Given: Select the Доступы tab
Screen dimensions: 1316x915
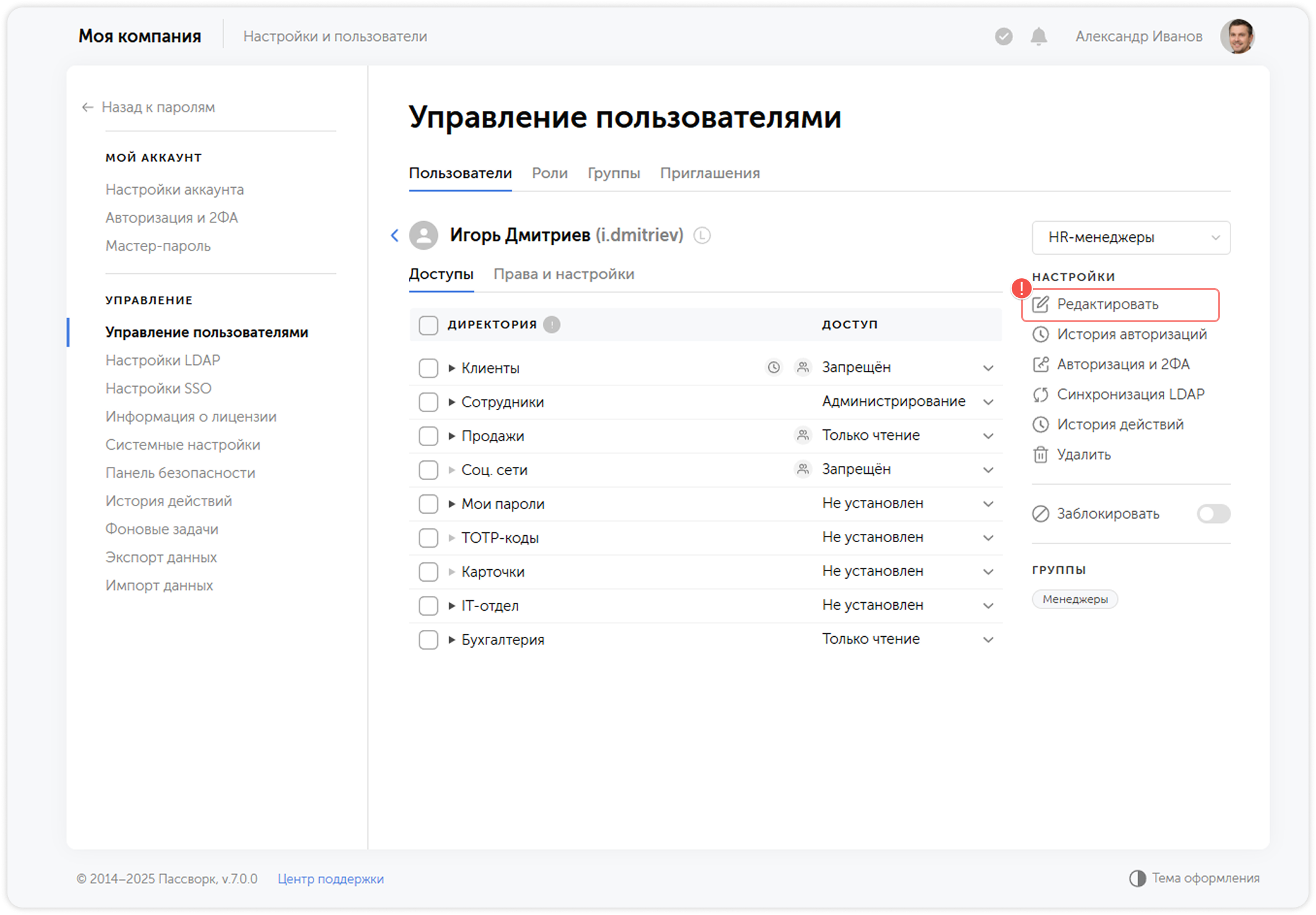Looking at the screenshot, I should 441,274.
